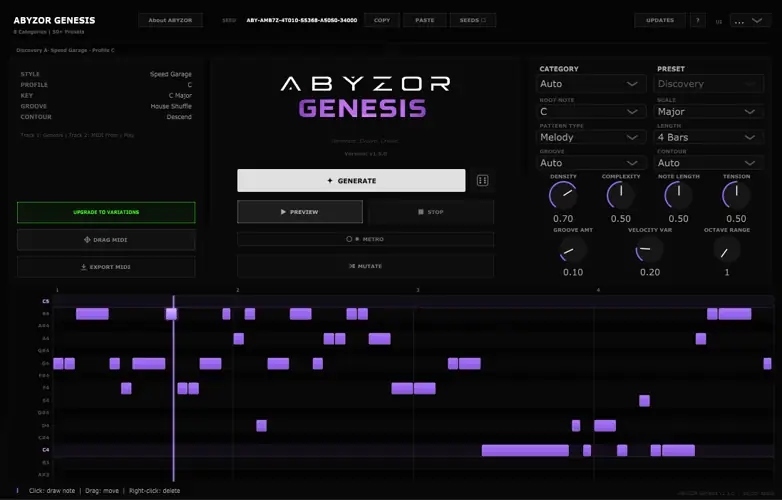Screen dimensions: 782x500
Task: Open the Length dropdown showing 4 Bars
Action: (708, 137)
